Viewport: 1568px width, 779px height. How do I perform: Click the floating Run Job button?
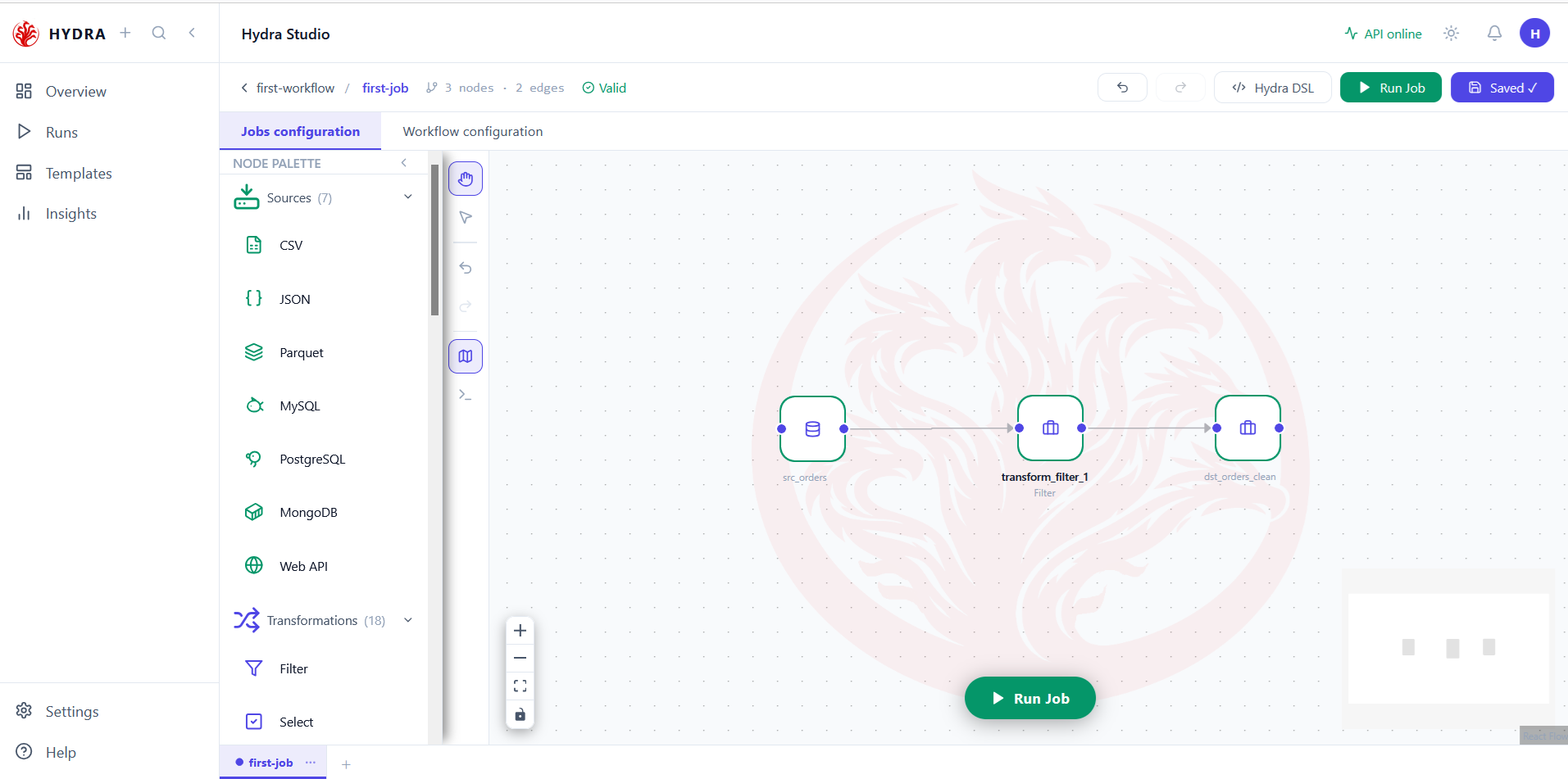tap(1029, 698)
